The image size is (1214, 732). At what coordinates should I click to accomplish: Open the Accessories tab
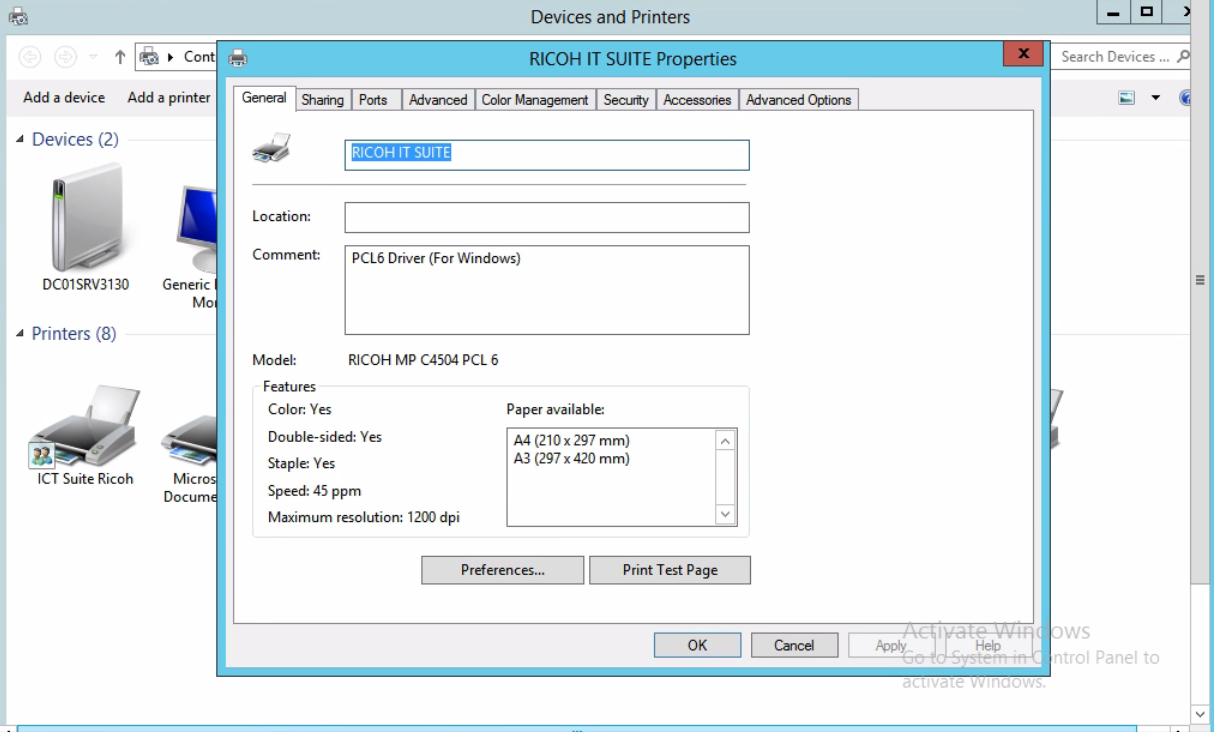point(697,100)
